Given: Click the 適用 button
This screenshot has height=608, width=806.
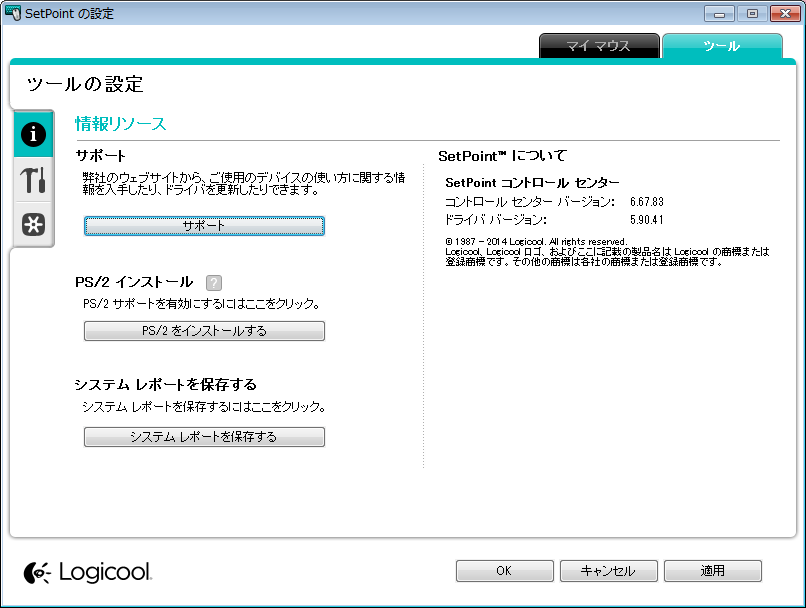Looking at the screenshot, I should pyautogui.click(x=712, y=571).
